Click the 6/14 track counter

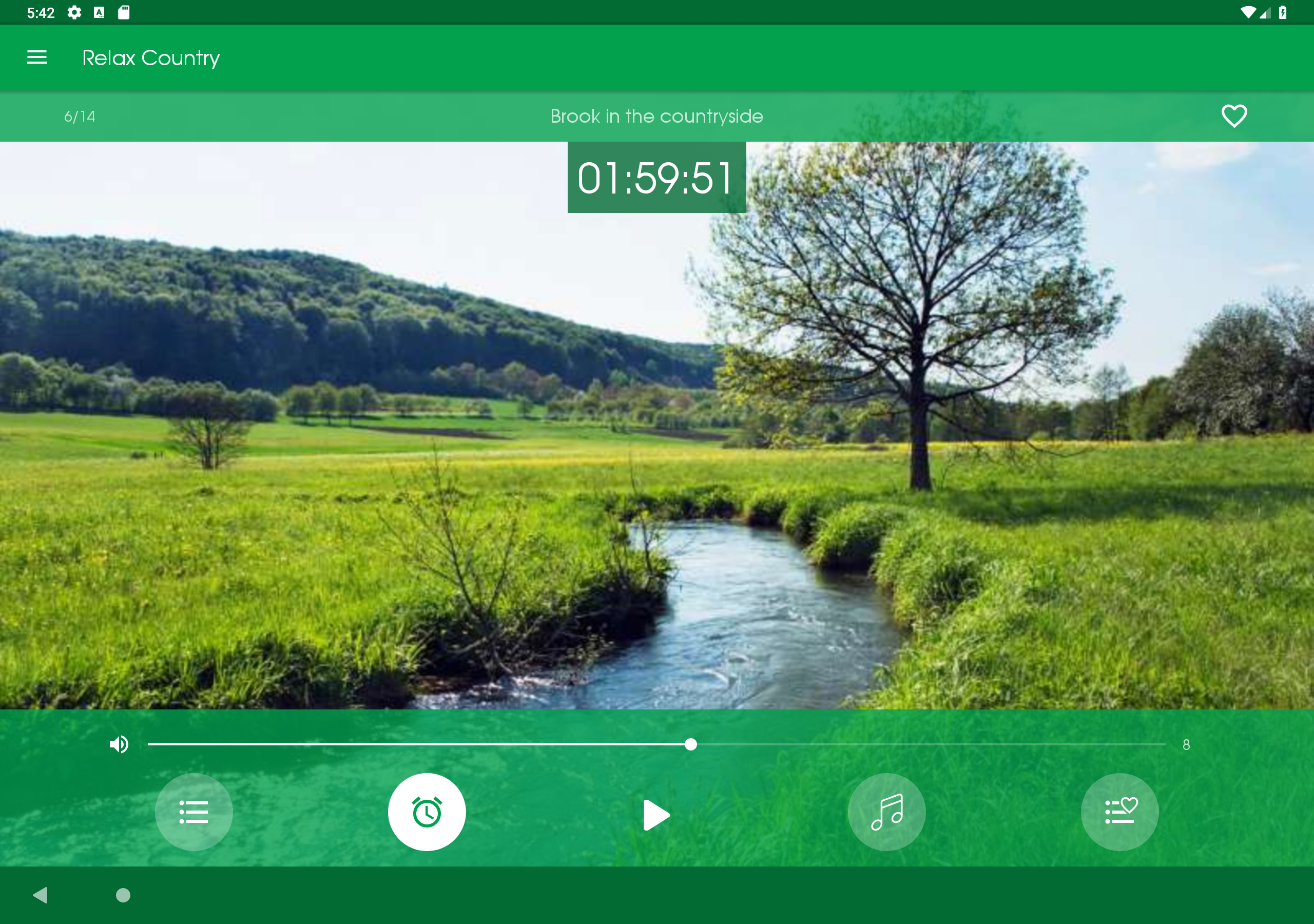pyautogui.click(x=80, y=117)
